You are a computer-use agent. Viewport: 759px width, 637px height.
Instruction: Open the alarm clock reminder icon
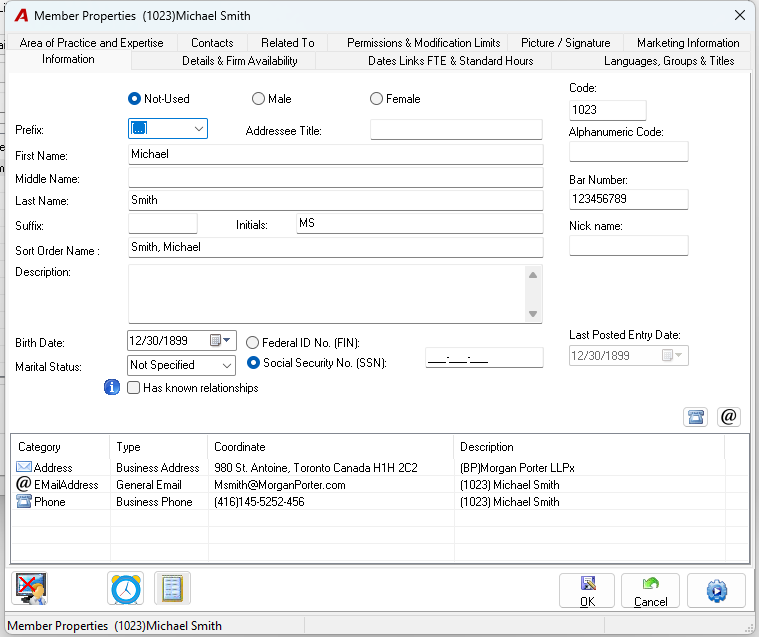tap(126, 588)
